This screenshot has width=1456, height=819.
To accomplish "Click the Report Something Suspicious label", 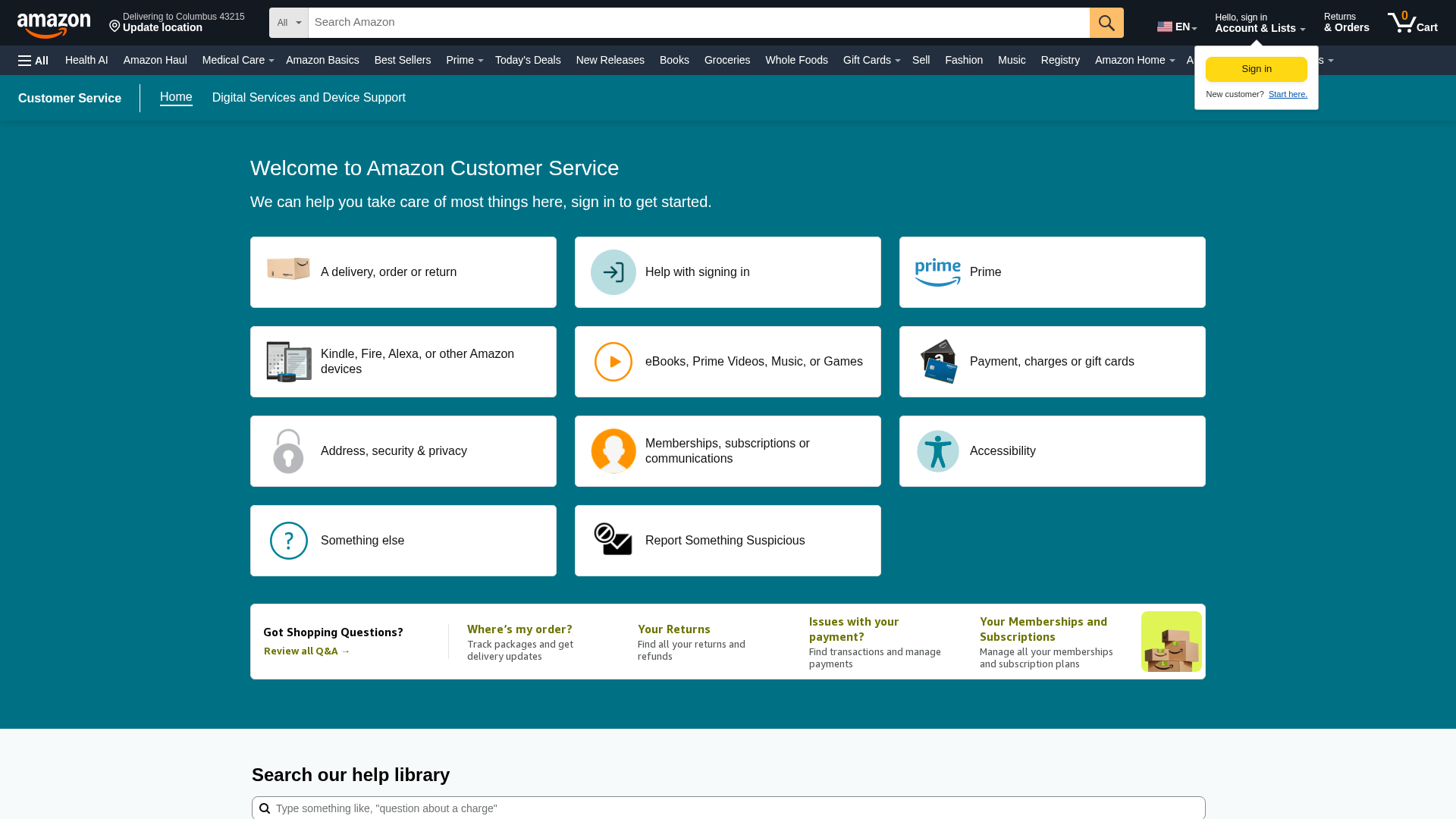I will pos(725,541).
